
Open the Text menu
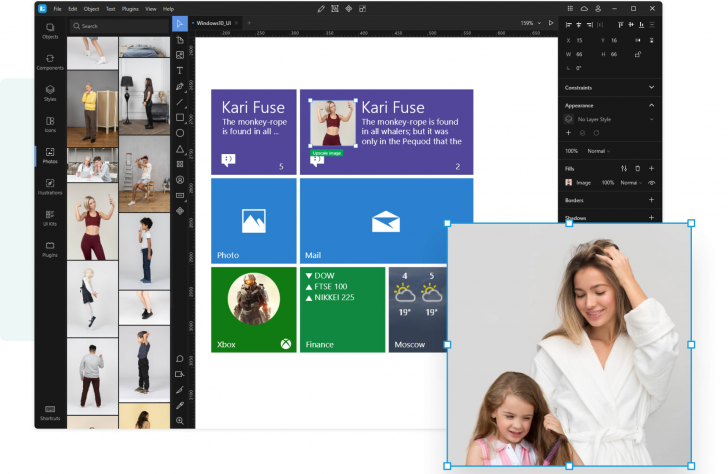click(110, 9)
